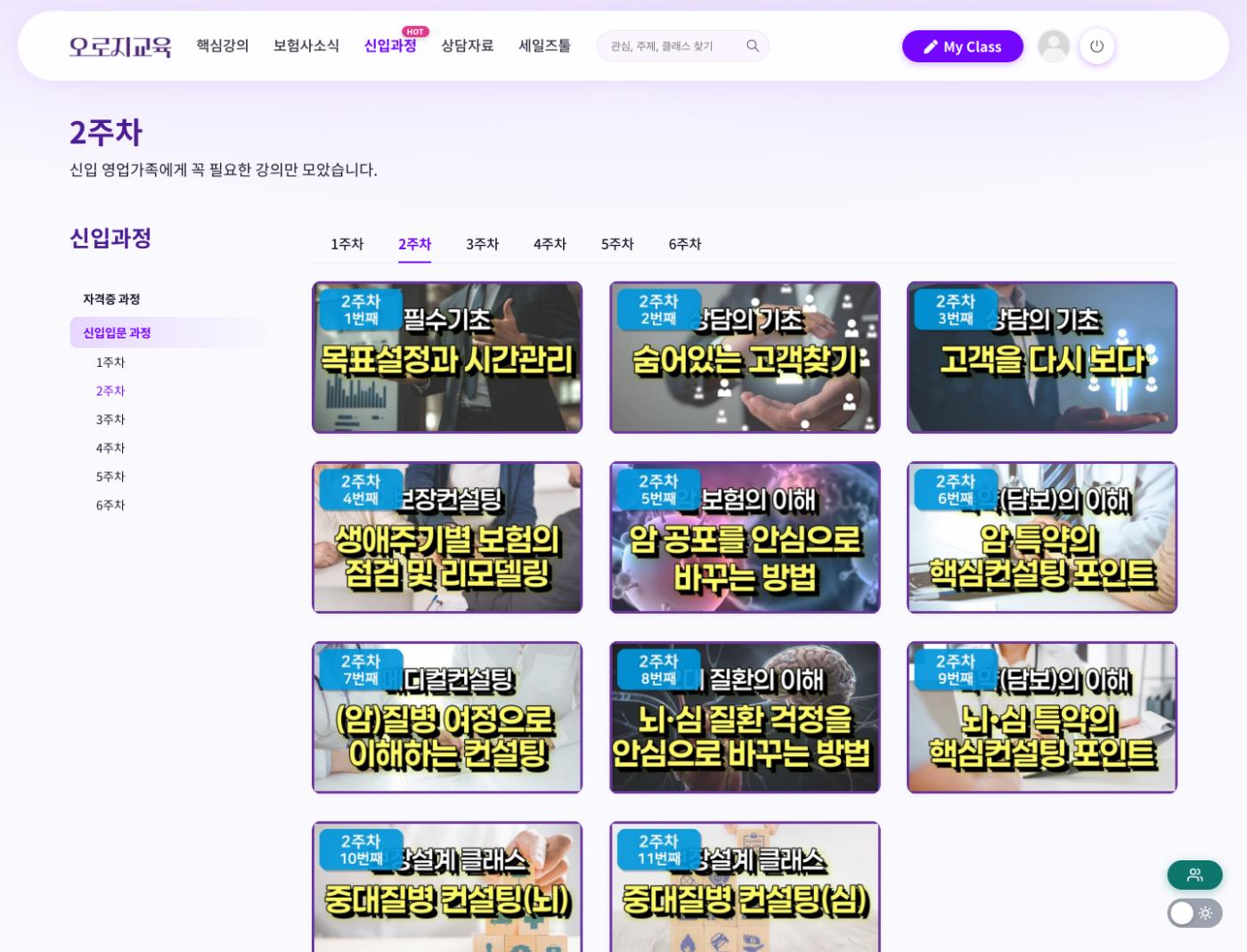Open 상담자료 menu
Image resolution: width=1247 pixels, height=952 pixels.
tap(467, 45)
